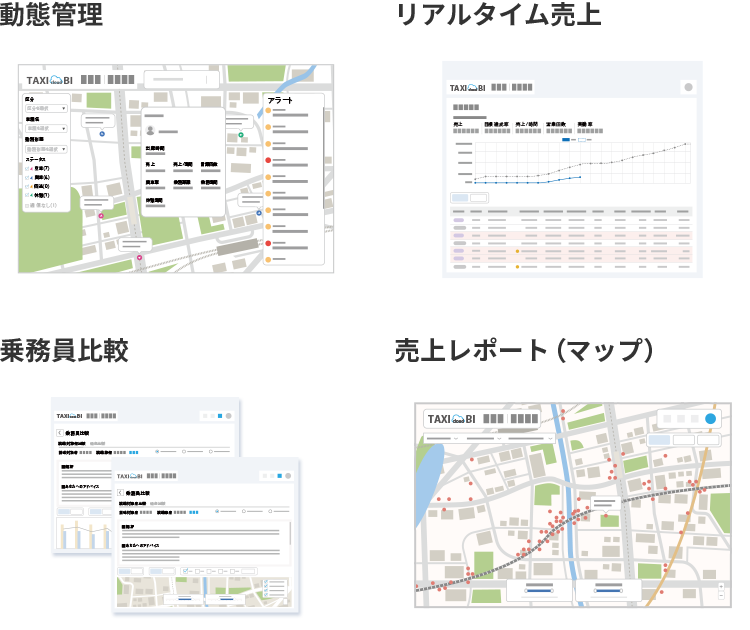Click the TAXI cloud BI logo in 動態管理
This screenshot has height=630, width=750.
click(x=49, y=79)
